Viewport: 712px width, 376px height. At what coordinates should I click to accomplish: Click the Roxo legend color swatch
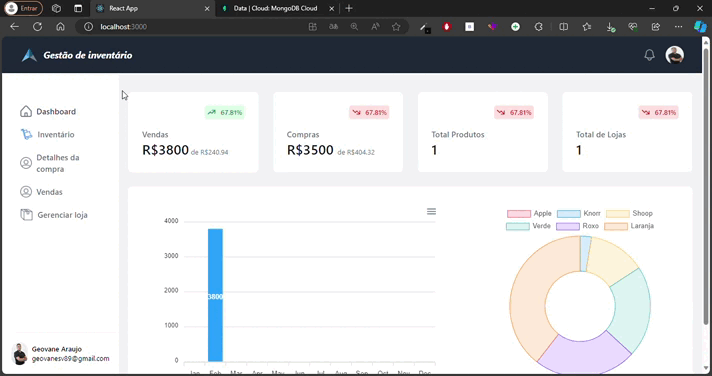click(x=568, y=226)
